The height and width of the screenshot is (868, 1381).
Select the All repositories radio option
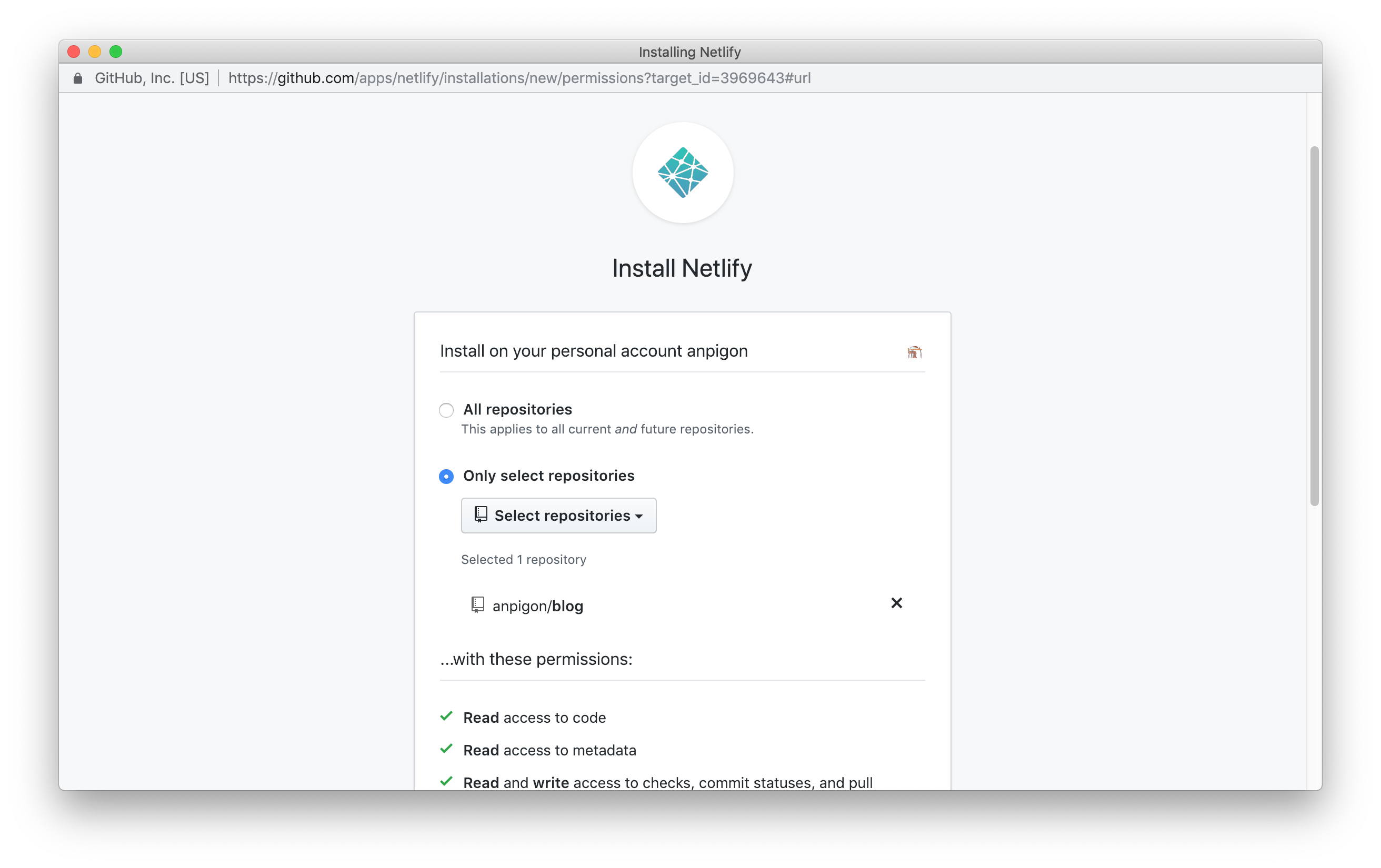[446, 410]
